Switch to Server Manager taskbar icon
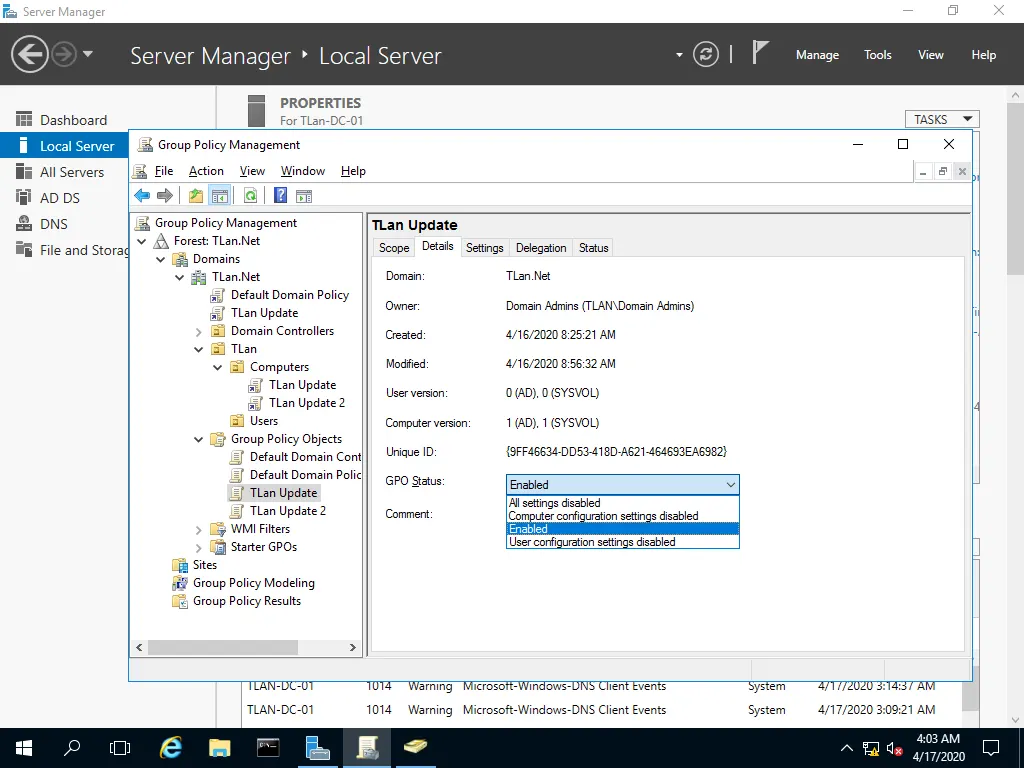The width and height of the screenshot is (1024, 768). 317,748
